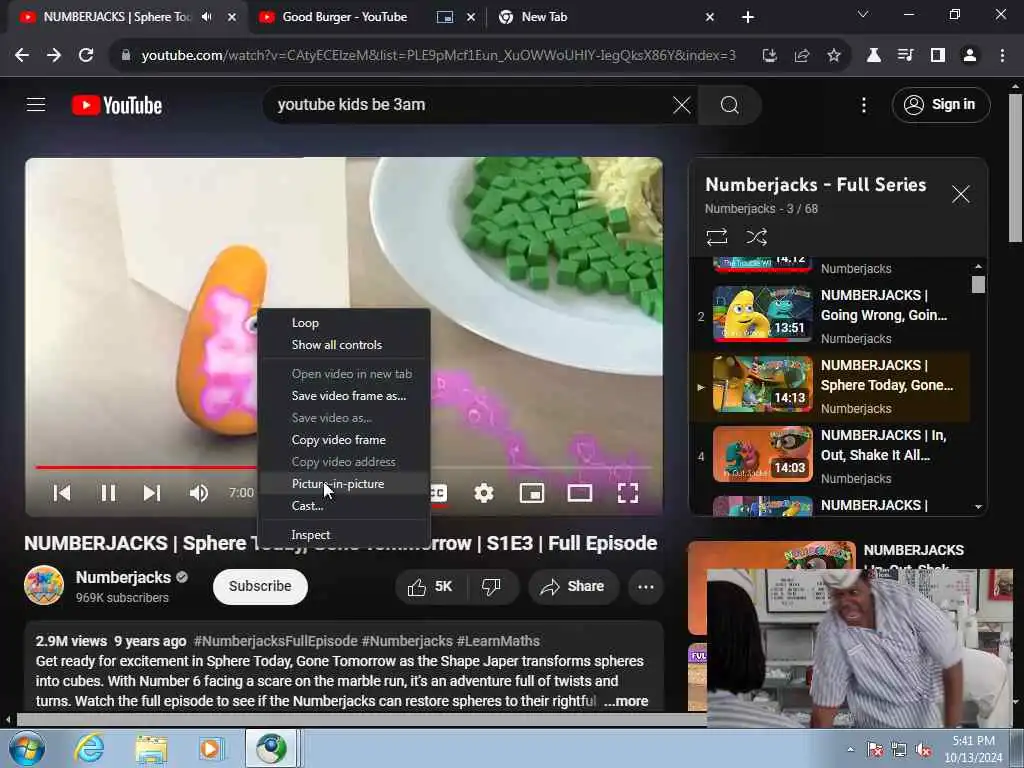Image resolution: width=1024 pixels, height=768 pixels.
Task: Click the install app icon in address bar
Action: 769,56
